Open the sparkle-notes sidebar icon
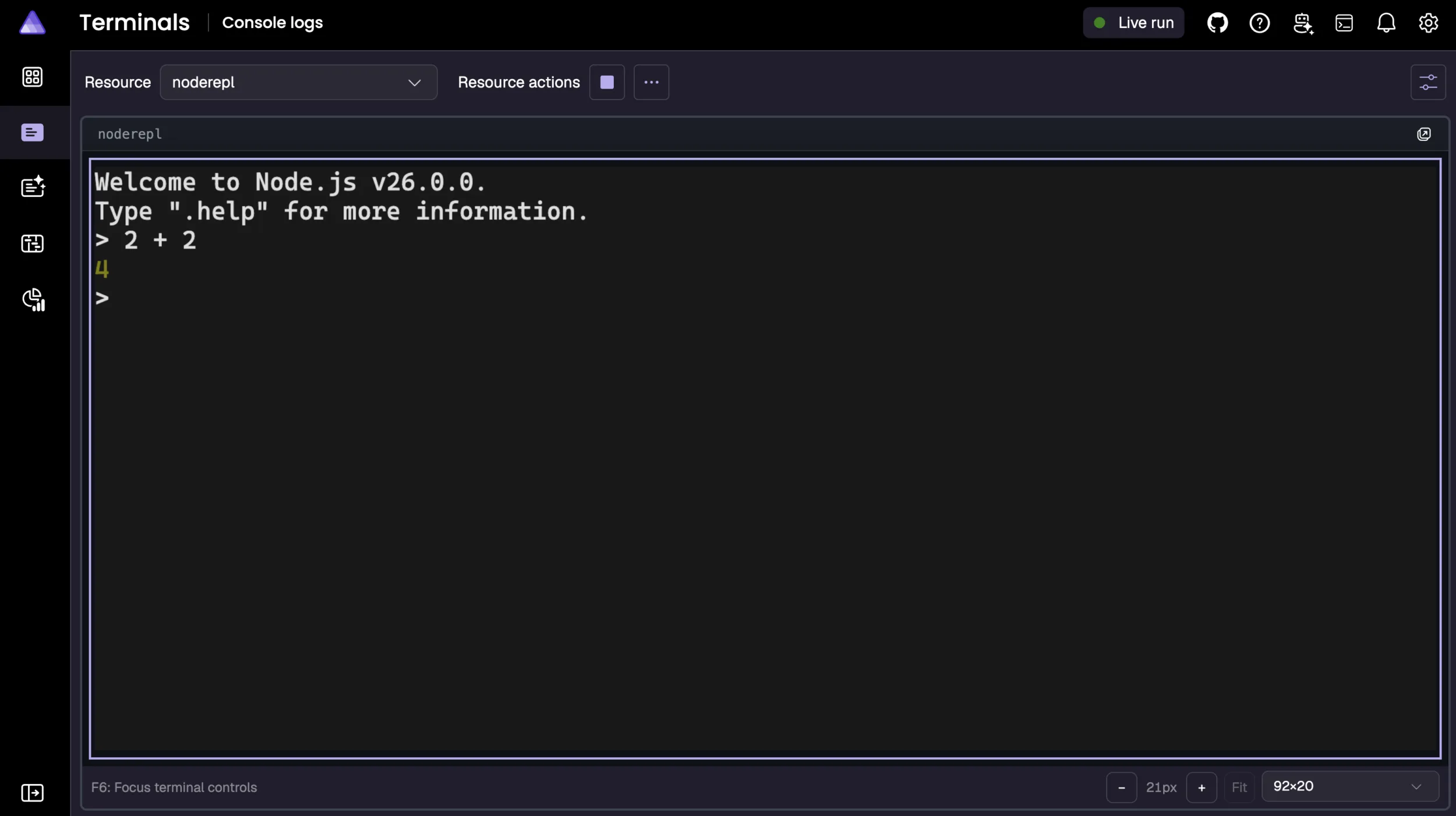The image size is (1456, 816). [33, 186]
